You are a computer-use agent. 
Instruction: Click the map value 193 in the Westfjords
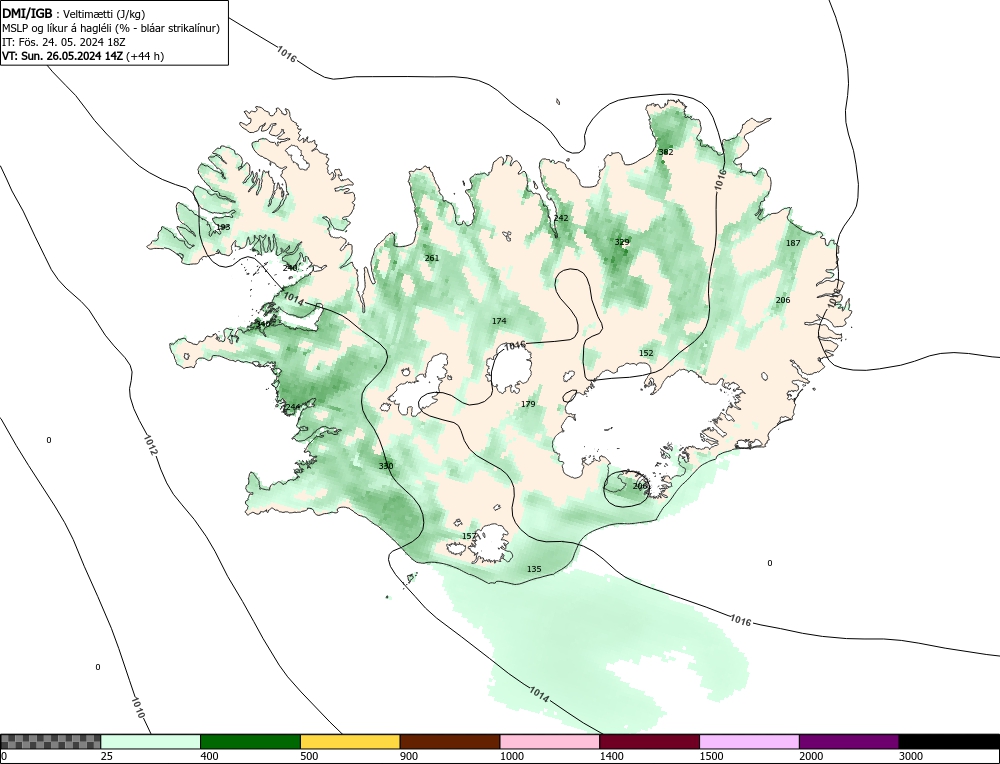click(x=223, y=228)
